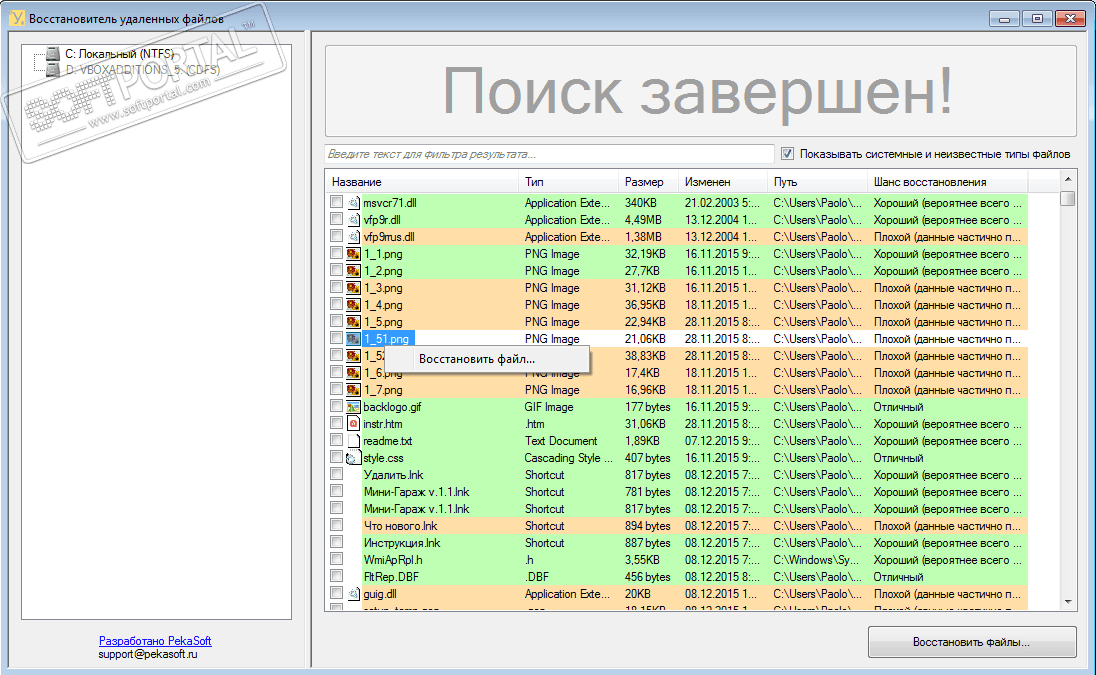Click the 1_3.png image icon
Image resolution: width=1096 pixels, height=675 pixels.
click(354, 288)
